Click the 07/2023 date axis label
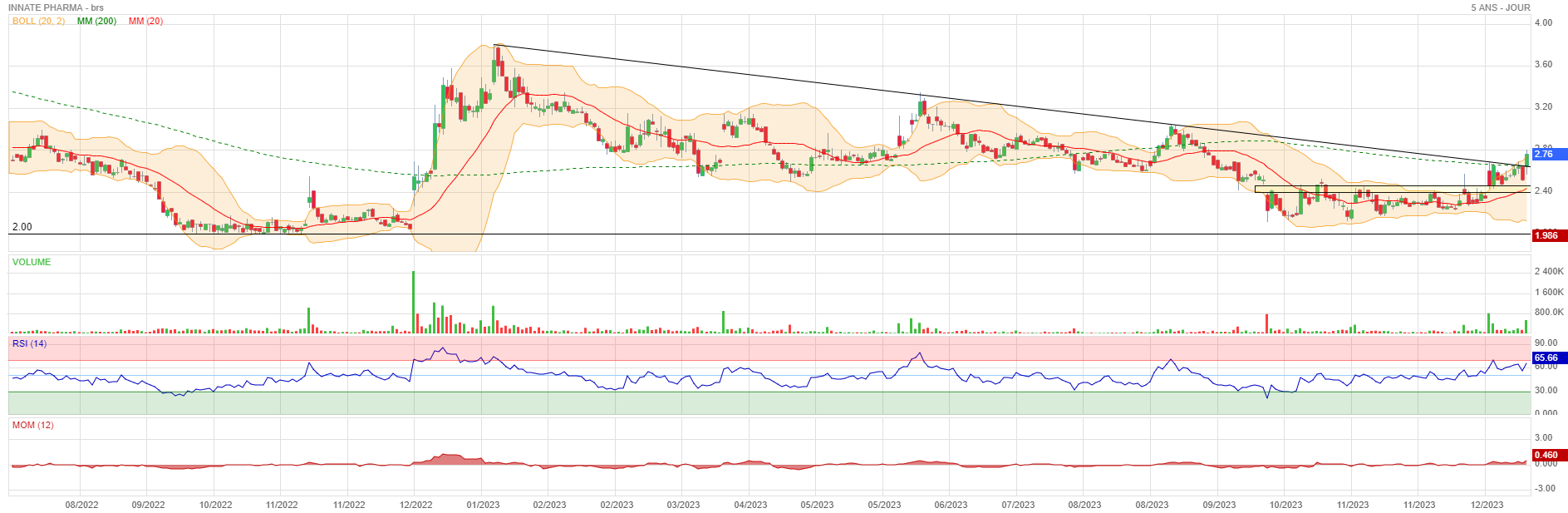1568x513 pixels. pyautogui.click(x=1018, y=505)
